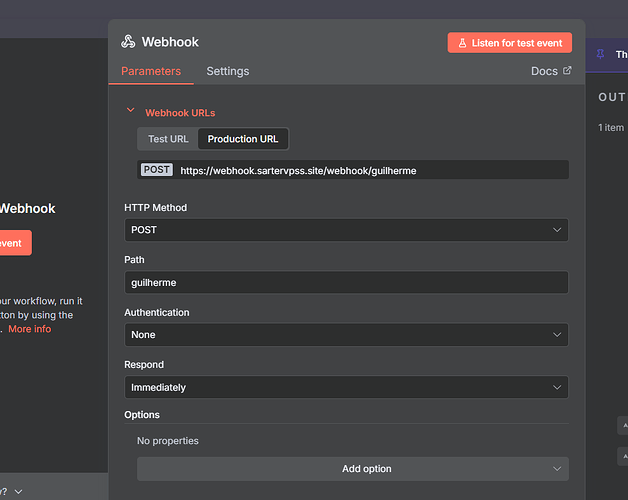Click the Webhook URLs heading
Screen dimensions: 628x500
[180, 113]
